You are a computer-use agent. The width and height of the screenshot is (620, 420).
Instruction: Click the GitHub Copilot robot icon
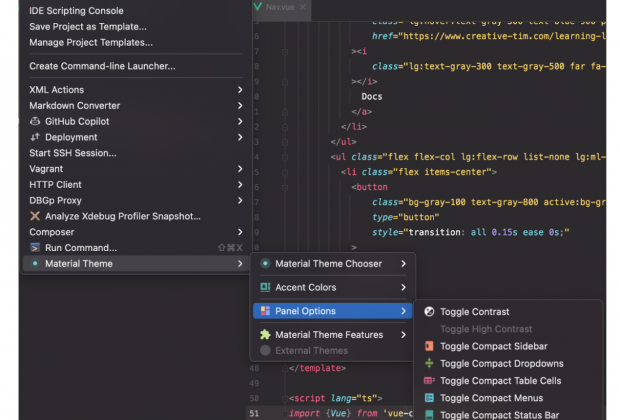[x=35, y=121]
